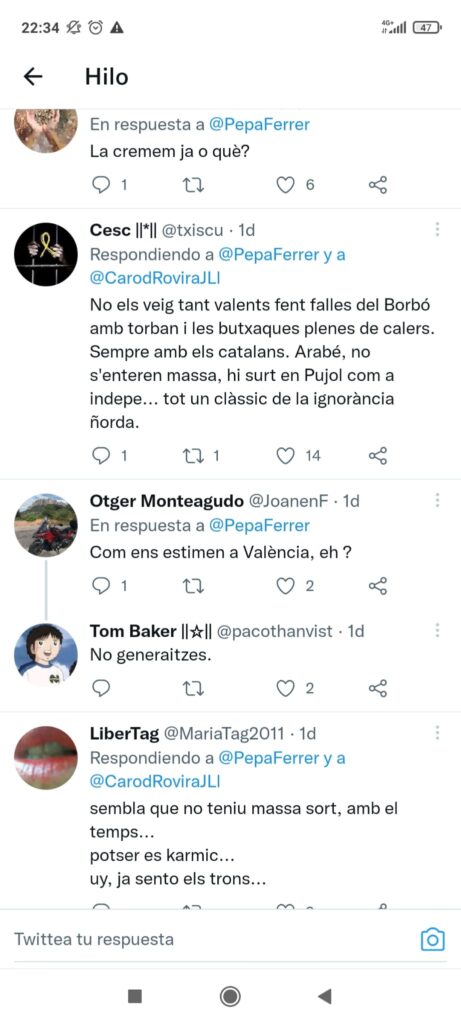
Task: Share the "La cremem ja o què?" tweet
Action: (378, 185)
